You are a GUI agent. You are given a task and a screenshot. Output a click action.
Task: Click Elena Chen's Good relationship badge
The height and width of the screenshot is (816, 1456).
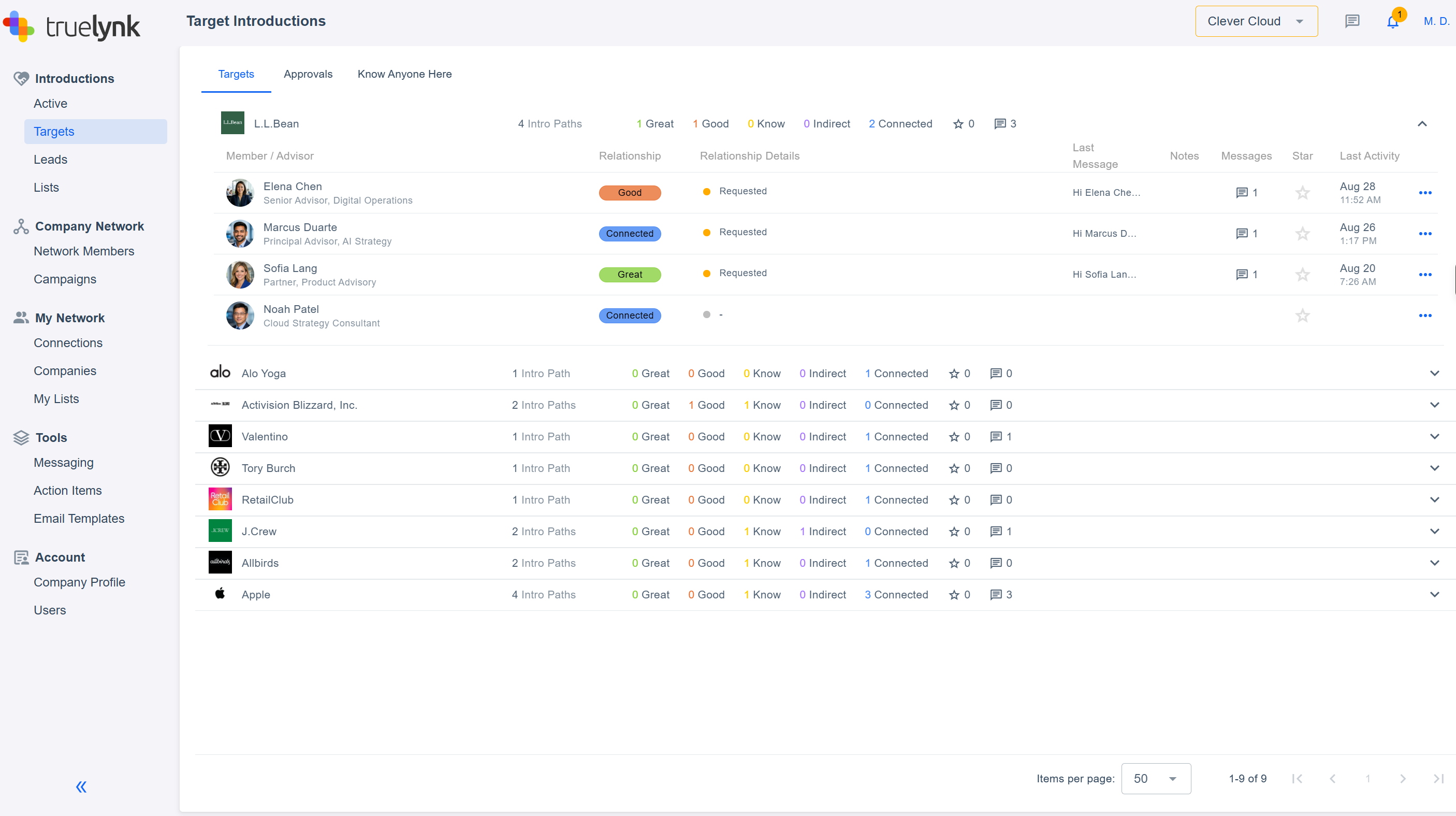click(x=630, y=193)
